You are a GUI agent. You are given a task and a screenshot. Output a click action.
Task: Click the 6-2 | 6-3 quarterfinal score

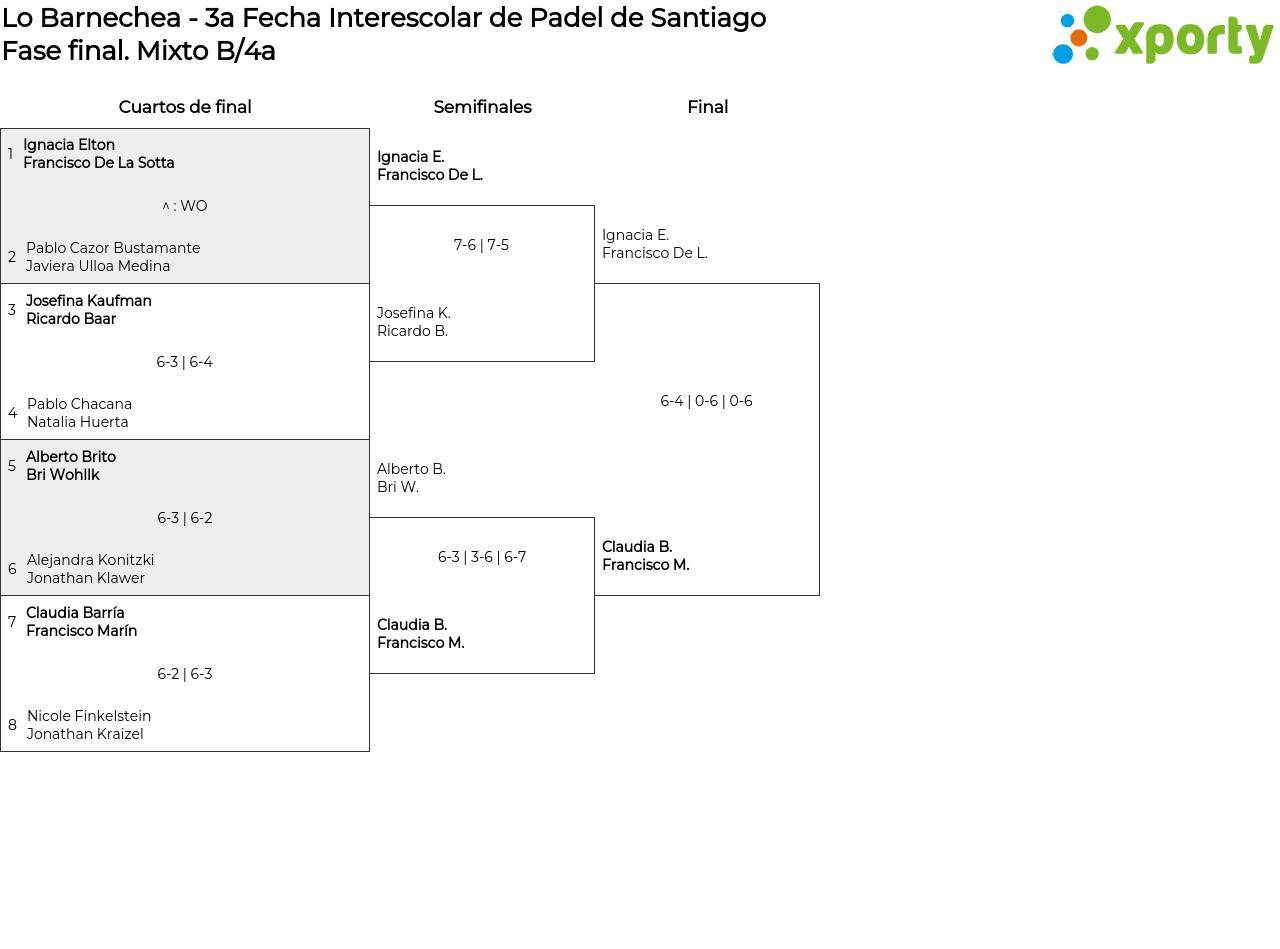pos(185,674)
